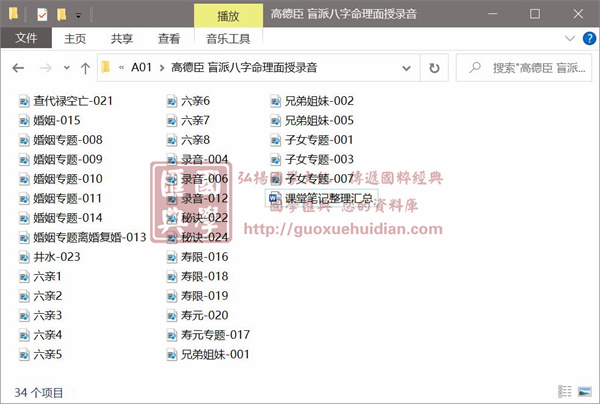Click the Word document icon of 课堂笔记整理汇总

275,199
